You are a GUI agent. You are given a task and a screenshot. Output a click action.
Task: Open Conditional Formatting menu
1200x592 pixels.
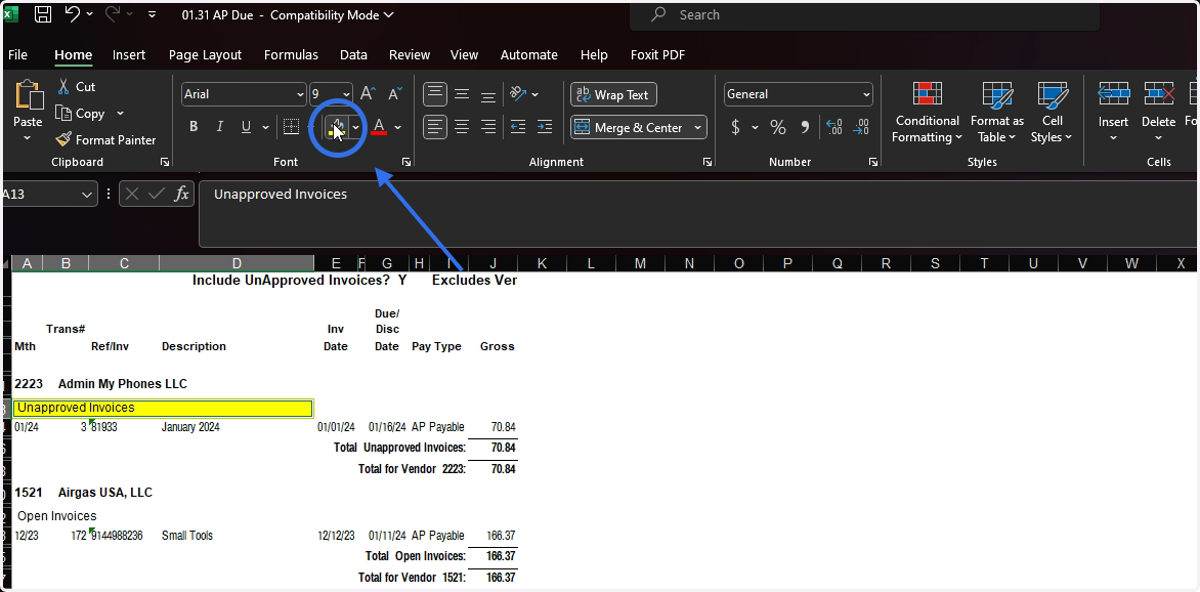(x=927, y=113)
